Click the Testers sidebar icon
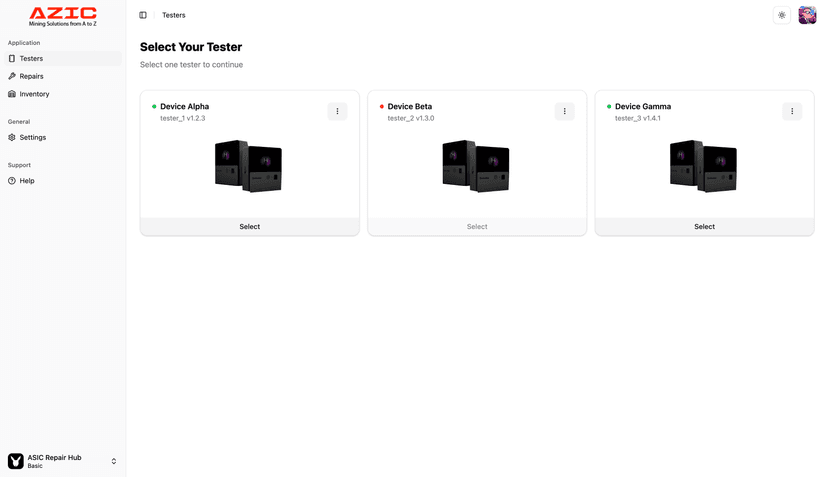This screenshot has width=828, height=477. click(x=12, y=59)
